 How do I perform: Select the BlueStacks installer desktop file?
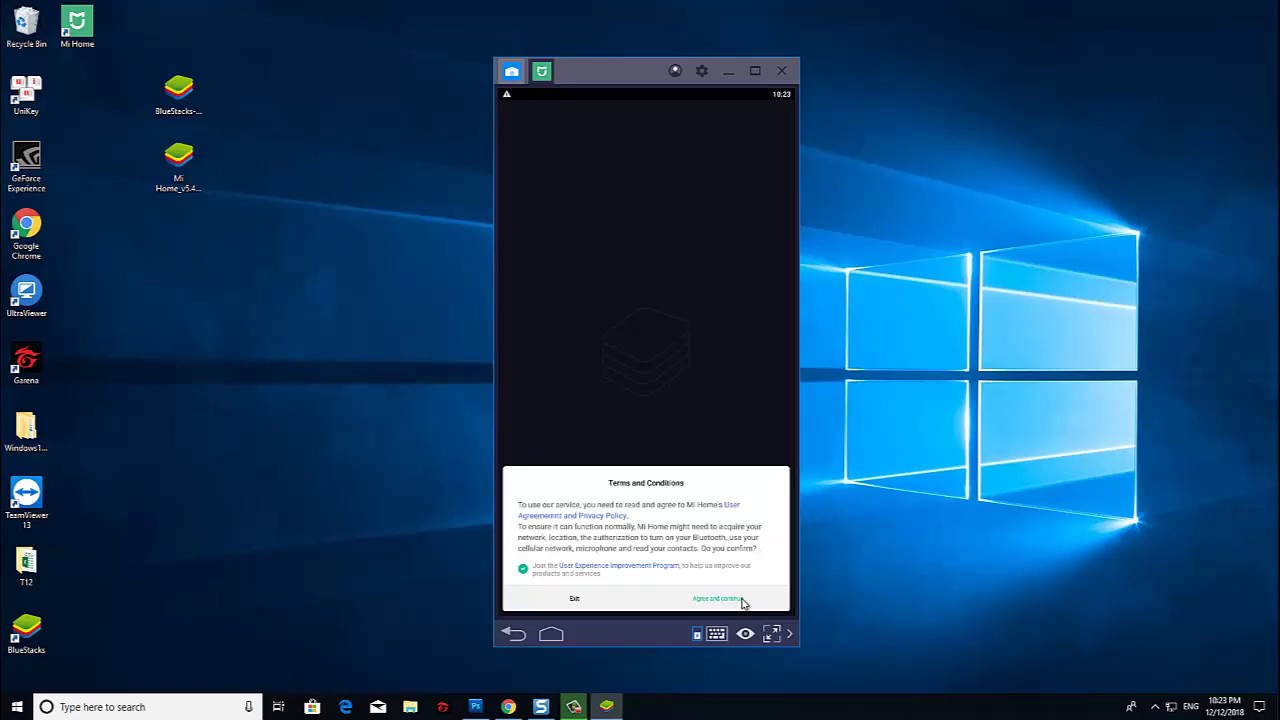(178, 95)
